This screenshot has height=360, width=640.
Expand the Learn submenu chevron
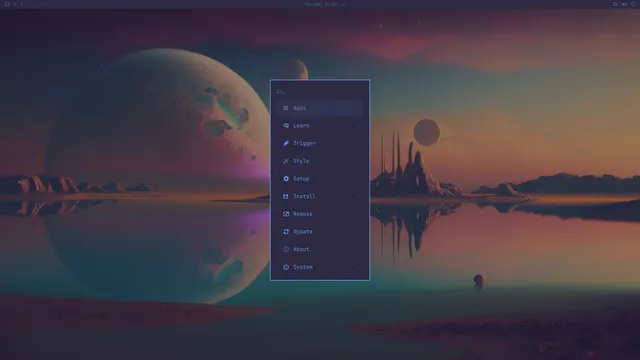click(x=358, y=126)
